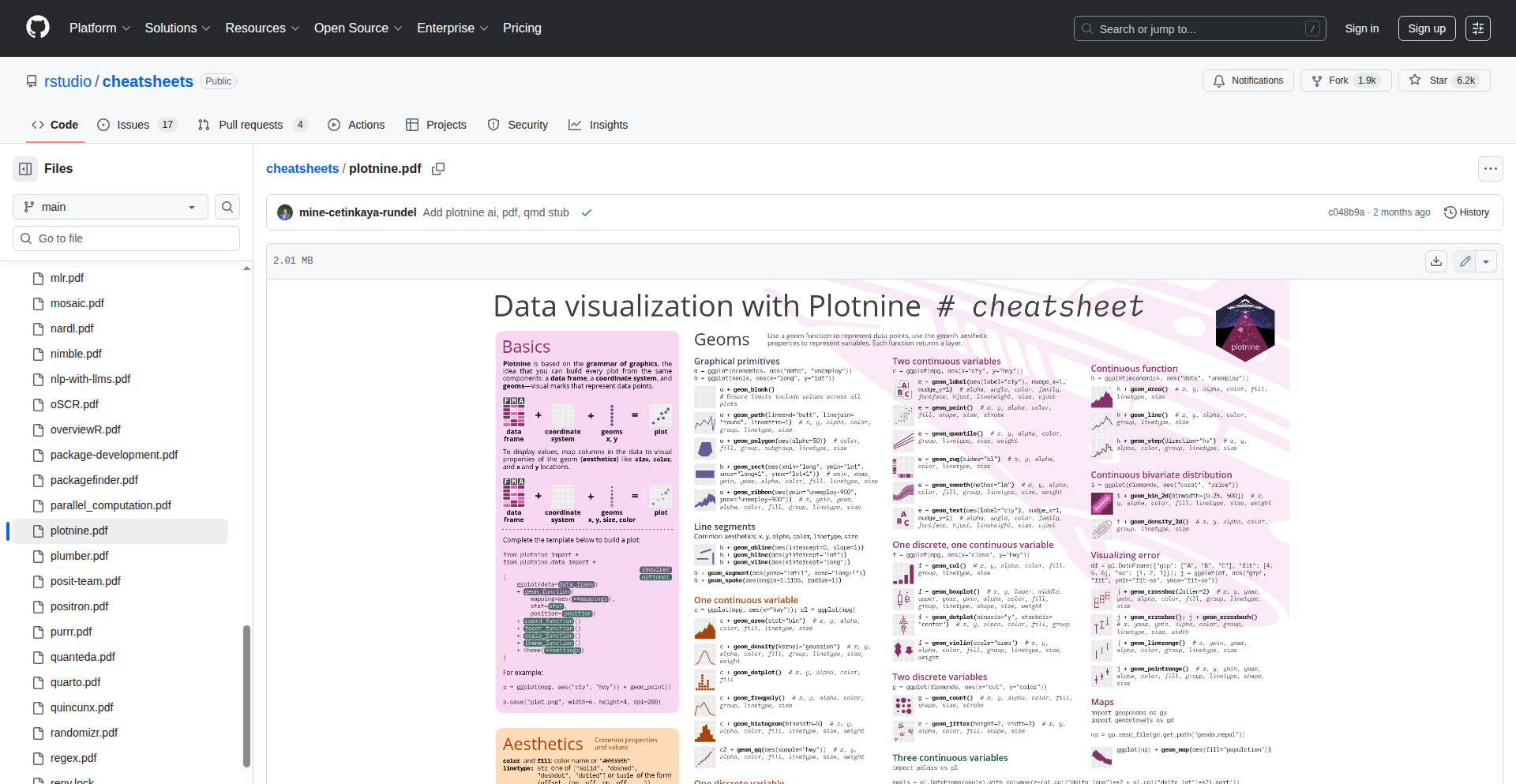Expand the Platform navigation menu
The height and width of the screenshot is (784, 1516).
[x=99, y=28]
